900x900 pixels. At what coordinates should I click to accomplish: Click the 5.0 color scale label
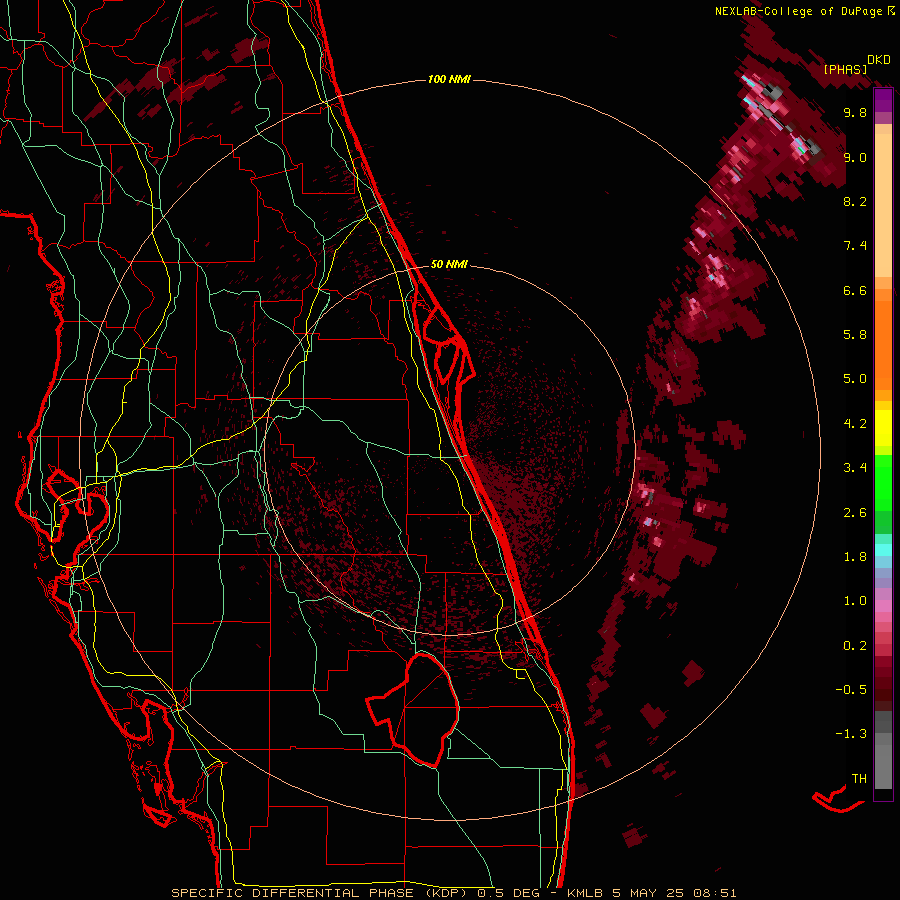coord(855,379)
